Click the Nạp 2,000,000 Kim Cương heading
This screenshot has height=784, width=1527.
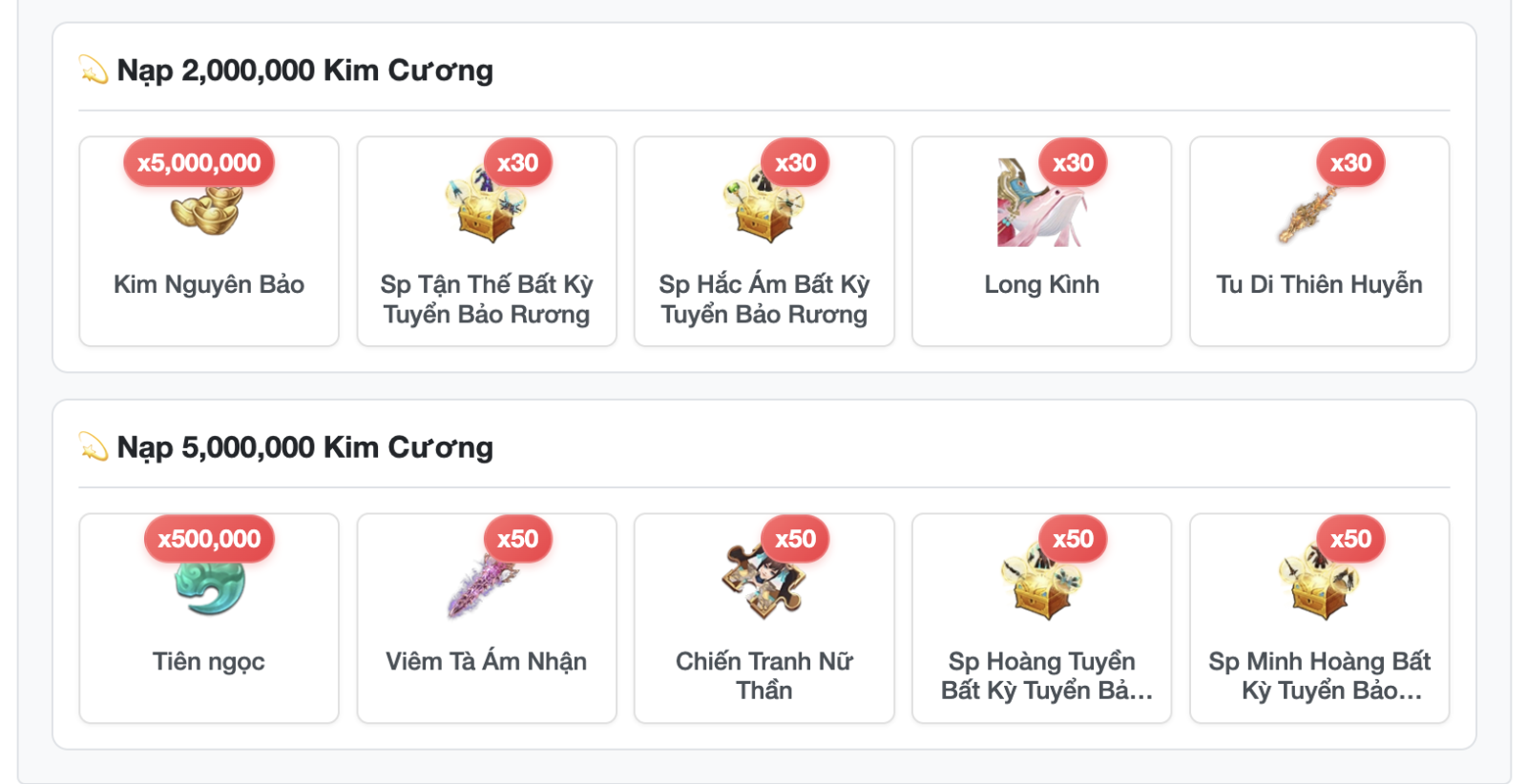click(304, 71)
